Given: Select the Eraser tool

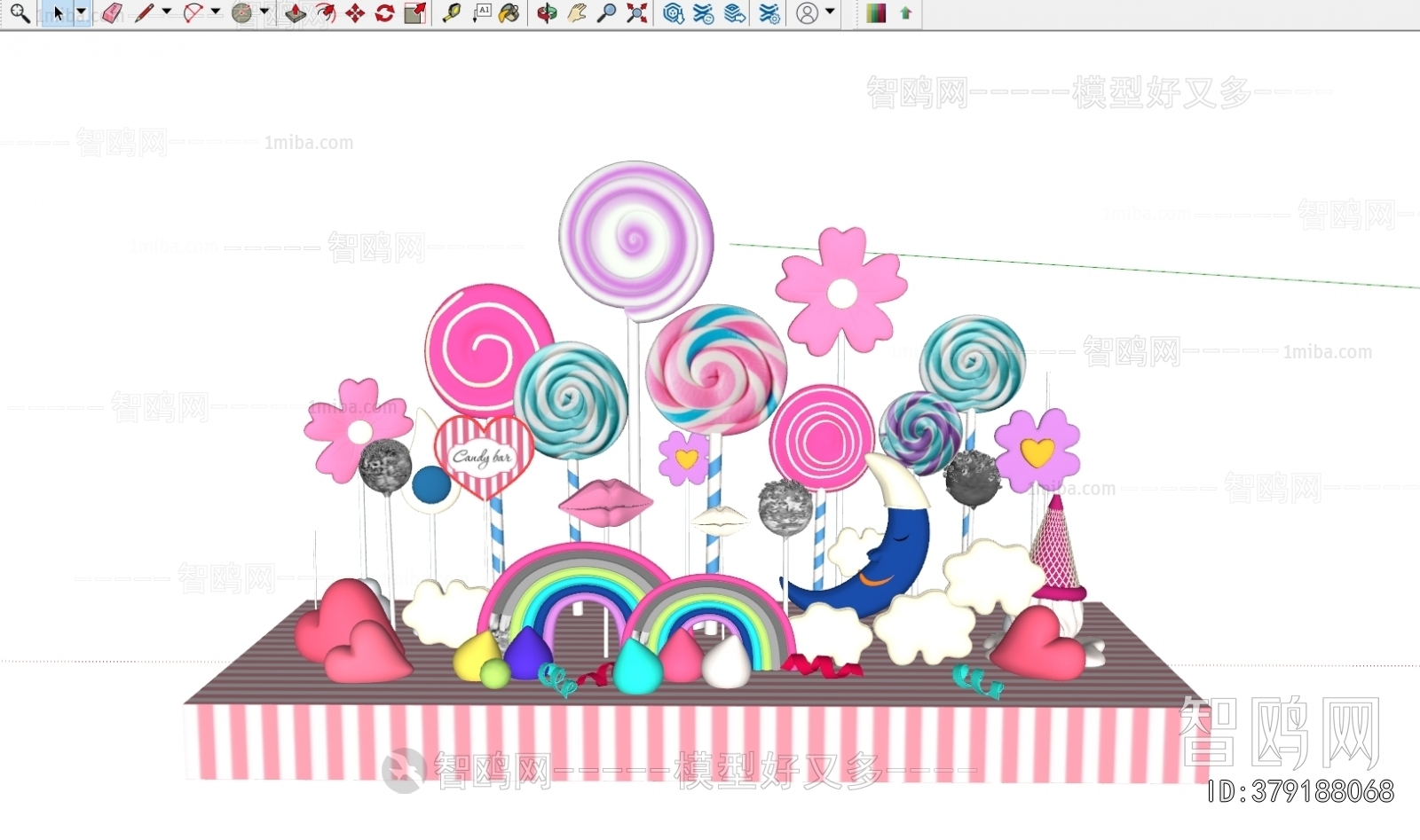Looking at the screenshot, I should (112, 13).
